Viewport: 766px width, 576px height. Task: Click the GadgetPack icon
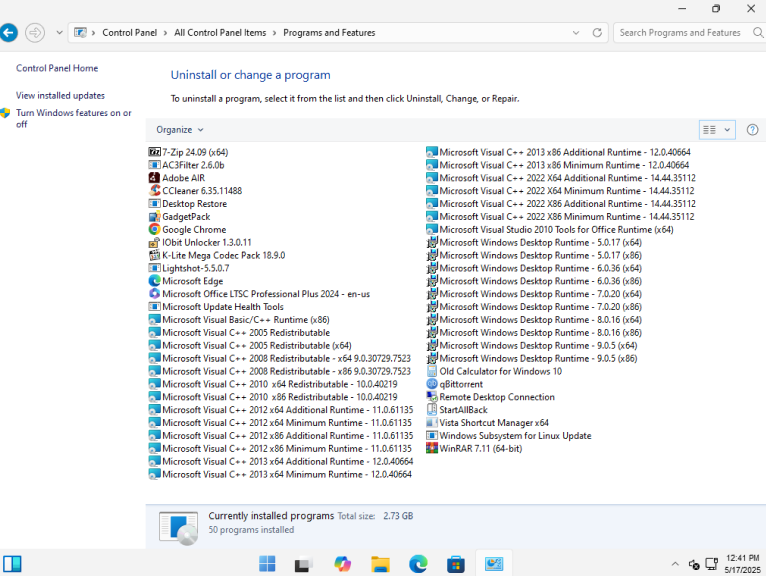click(x=154, y=216)
